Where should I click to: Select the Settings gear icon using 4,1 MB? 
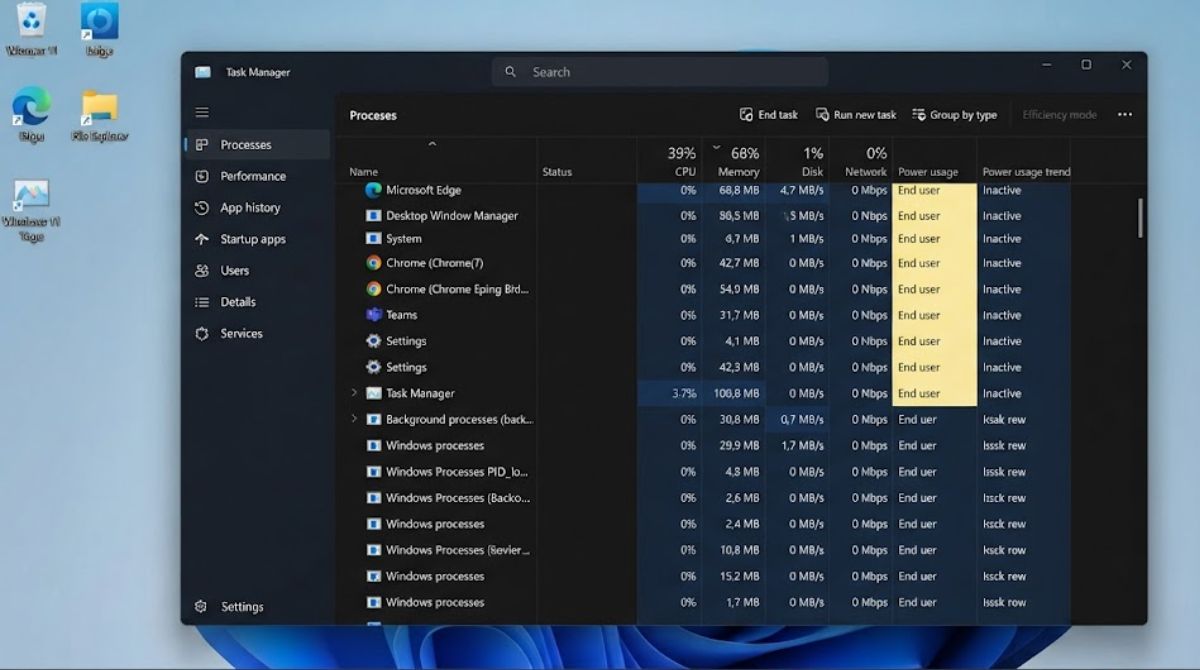click(373, 341)
